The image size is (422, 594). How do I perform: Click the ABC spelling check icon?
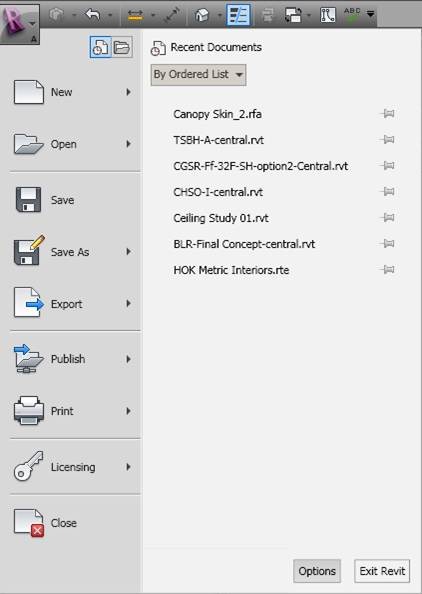click(x=352, y=14)
